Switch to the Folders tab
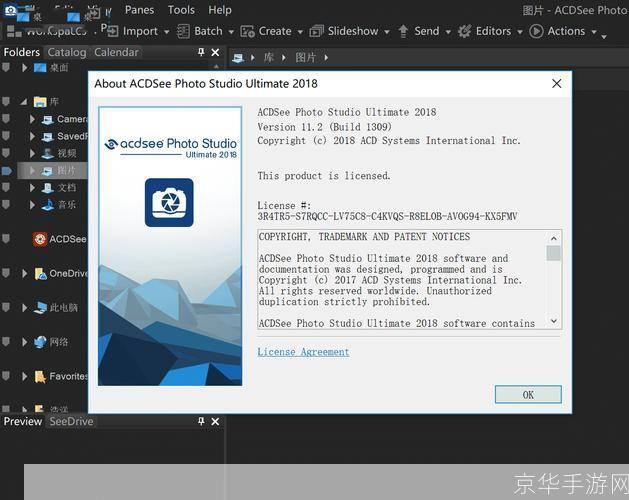 pos(22,52)
